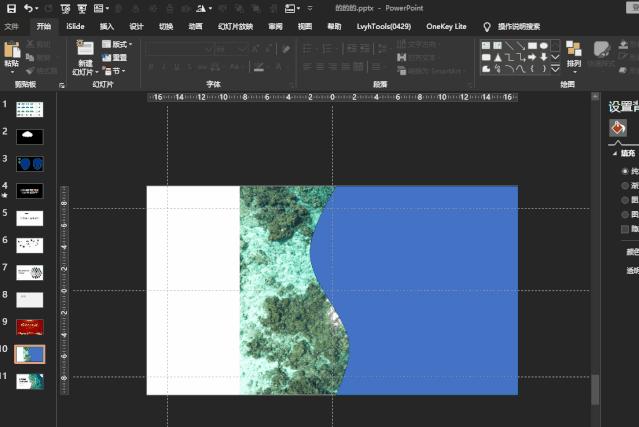Image resolution: width=639 pixels, height=427 pixels.
Task: Toggle the hide background graphics checkbox
Action: [x=626, y=228]
